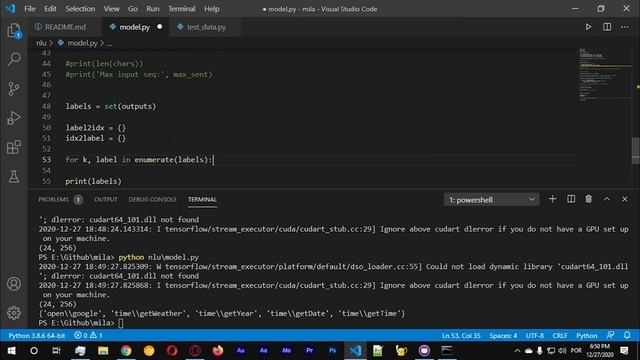Change the Python language mode
This screenshot has width=640, height=360.
pos(587,336)
